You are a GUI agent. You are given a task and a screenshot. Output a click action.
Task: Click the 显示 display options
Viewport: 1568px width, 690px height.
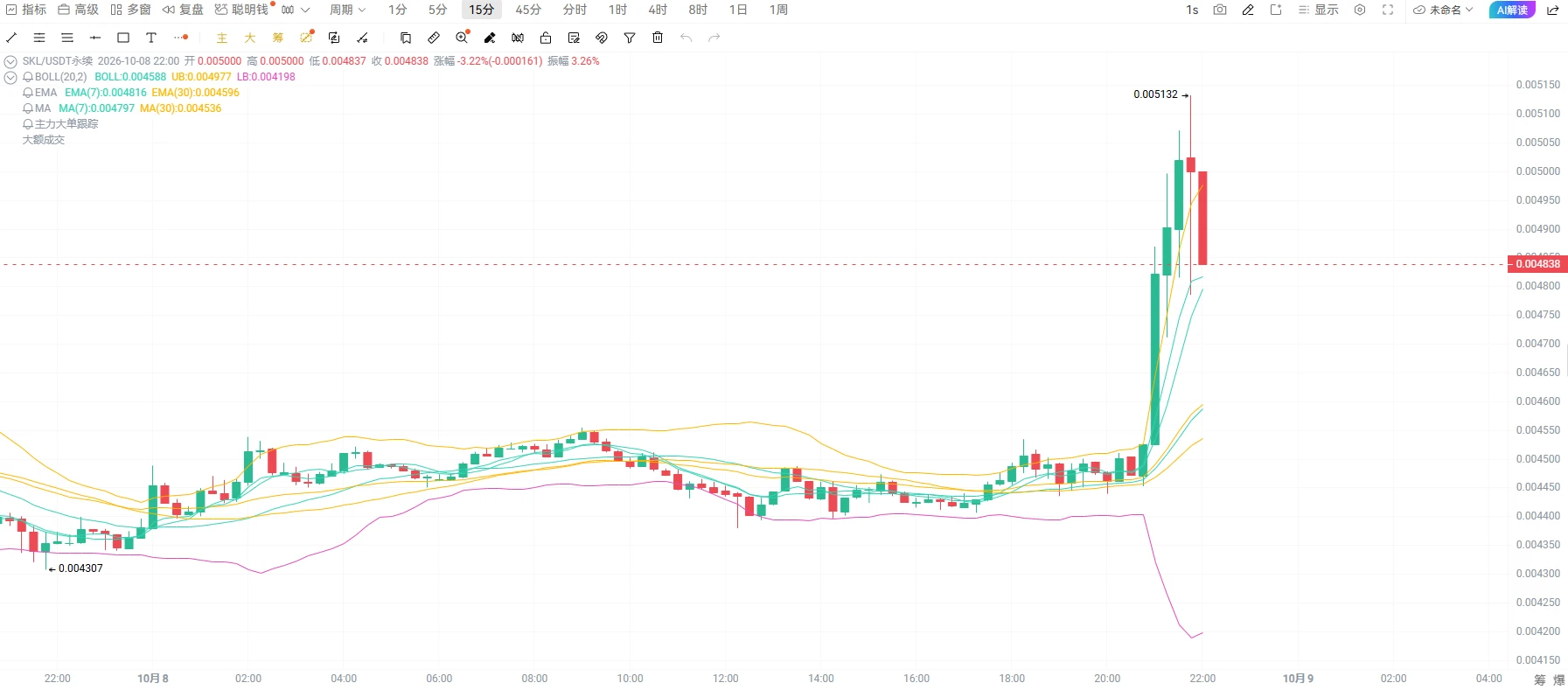tap(1319, 10)
